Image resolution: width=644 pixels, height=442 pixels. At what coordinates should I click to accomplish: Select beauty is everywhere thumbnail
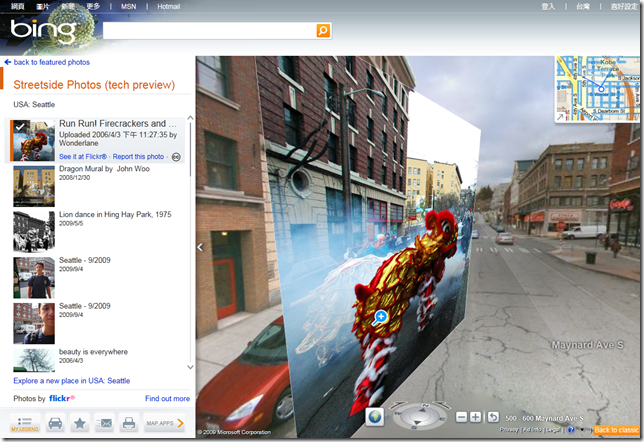pyautogui.click(x=34, y=360)
